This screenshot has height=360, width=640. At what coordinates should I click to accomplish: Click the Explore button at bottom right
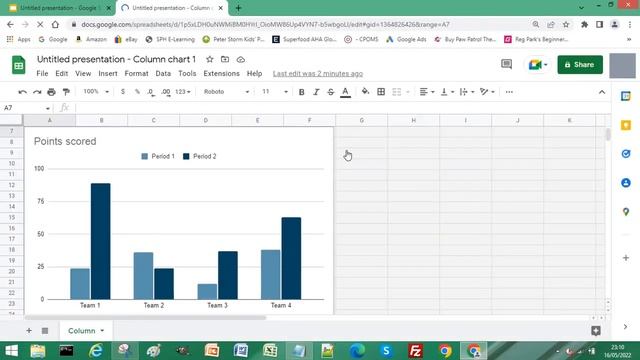click(596, 331)
